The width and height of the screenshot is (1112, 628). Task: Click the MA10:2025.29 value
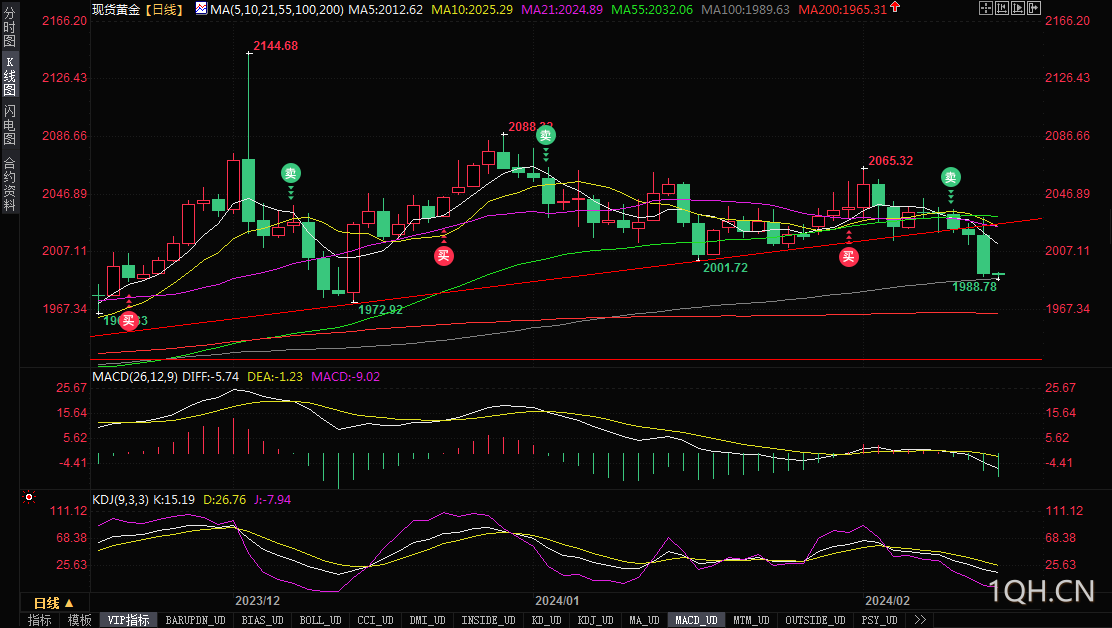coord(472,9)
